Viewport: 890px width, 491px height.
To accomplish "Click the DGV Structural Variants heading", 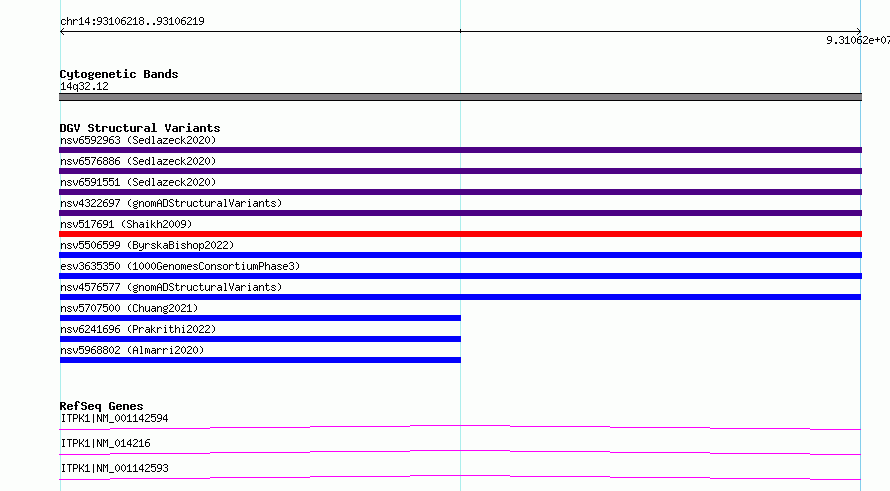I will [x=140, y=128].
